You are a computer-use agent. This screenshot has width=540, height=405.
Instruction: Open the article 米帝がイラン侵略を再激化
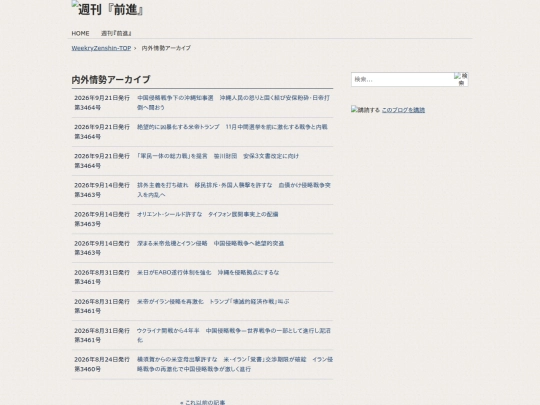213,302
